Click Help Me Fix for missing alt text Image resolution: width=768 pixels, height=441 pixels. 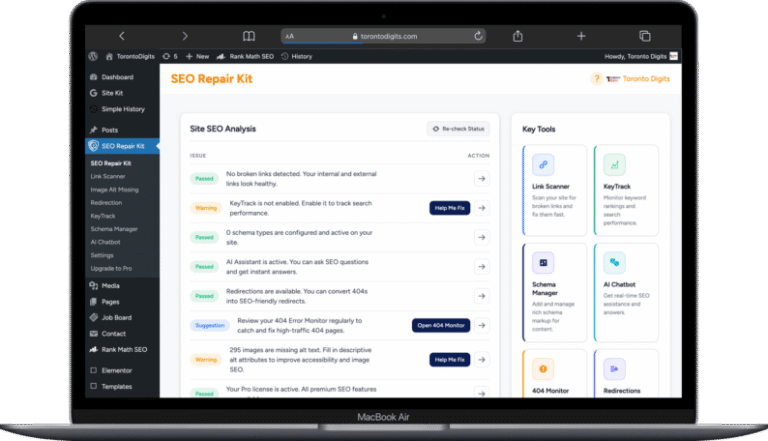point(449,359)
